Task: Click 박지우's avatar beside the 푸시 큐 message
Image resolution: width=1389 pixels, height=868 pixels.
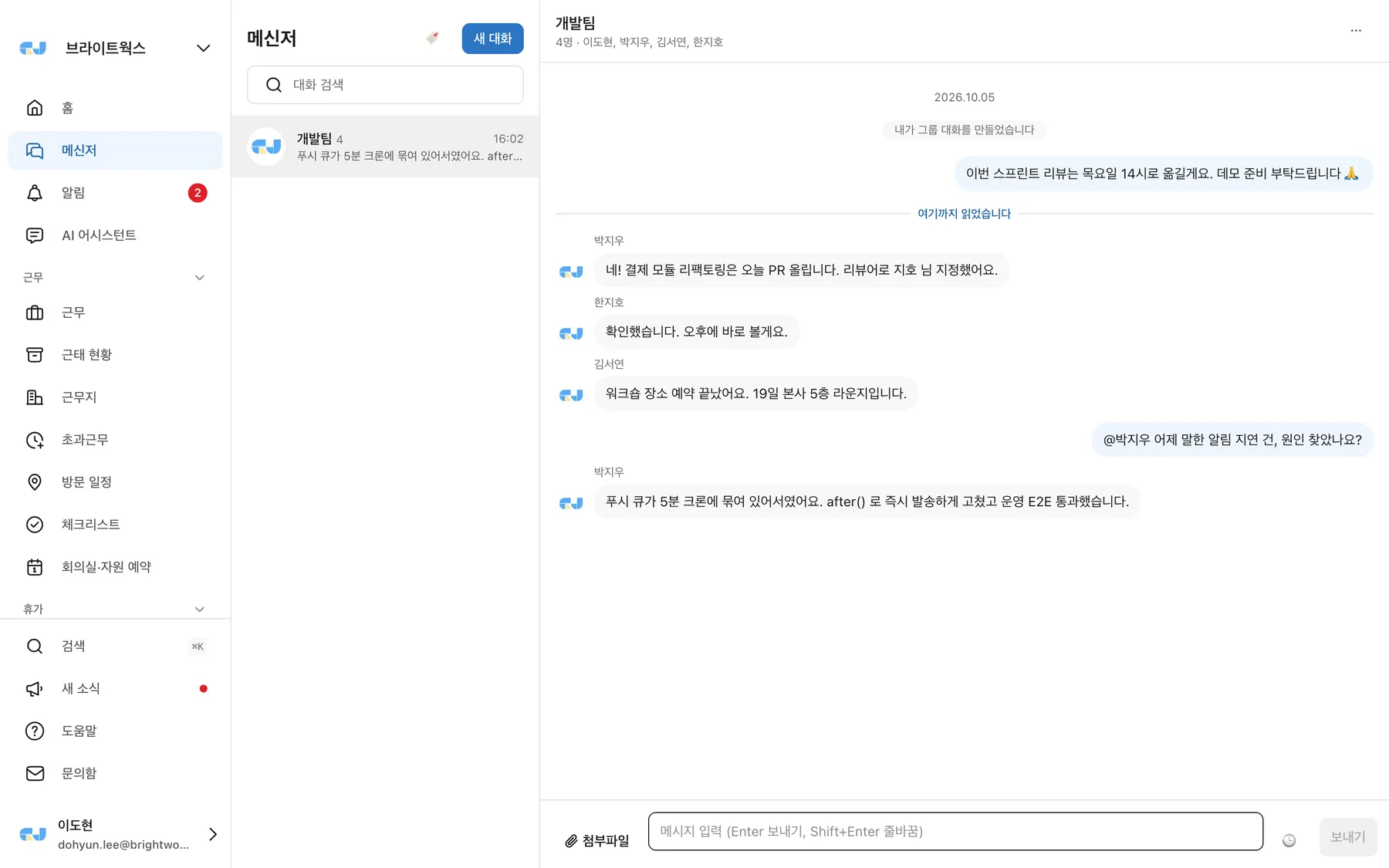Action: pyautogui.click(x=571, y=503)
